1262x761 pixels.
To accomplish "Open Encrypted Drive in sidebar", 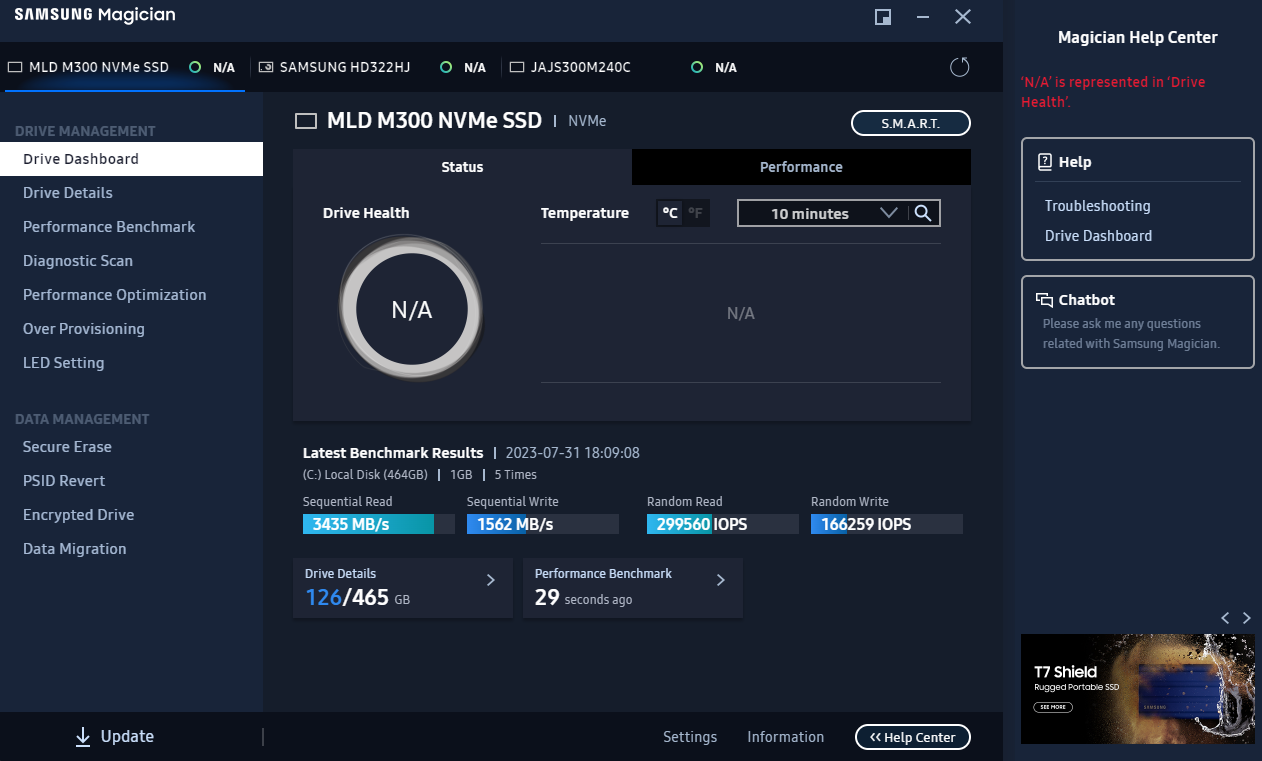I will pyautogui.click(x=131, y=515).
